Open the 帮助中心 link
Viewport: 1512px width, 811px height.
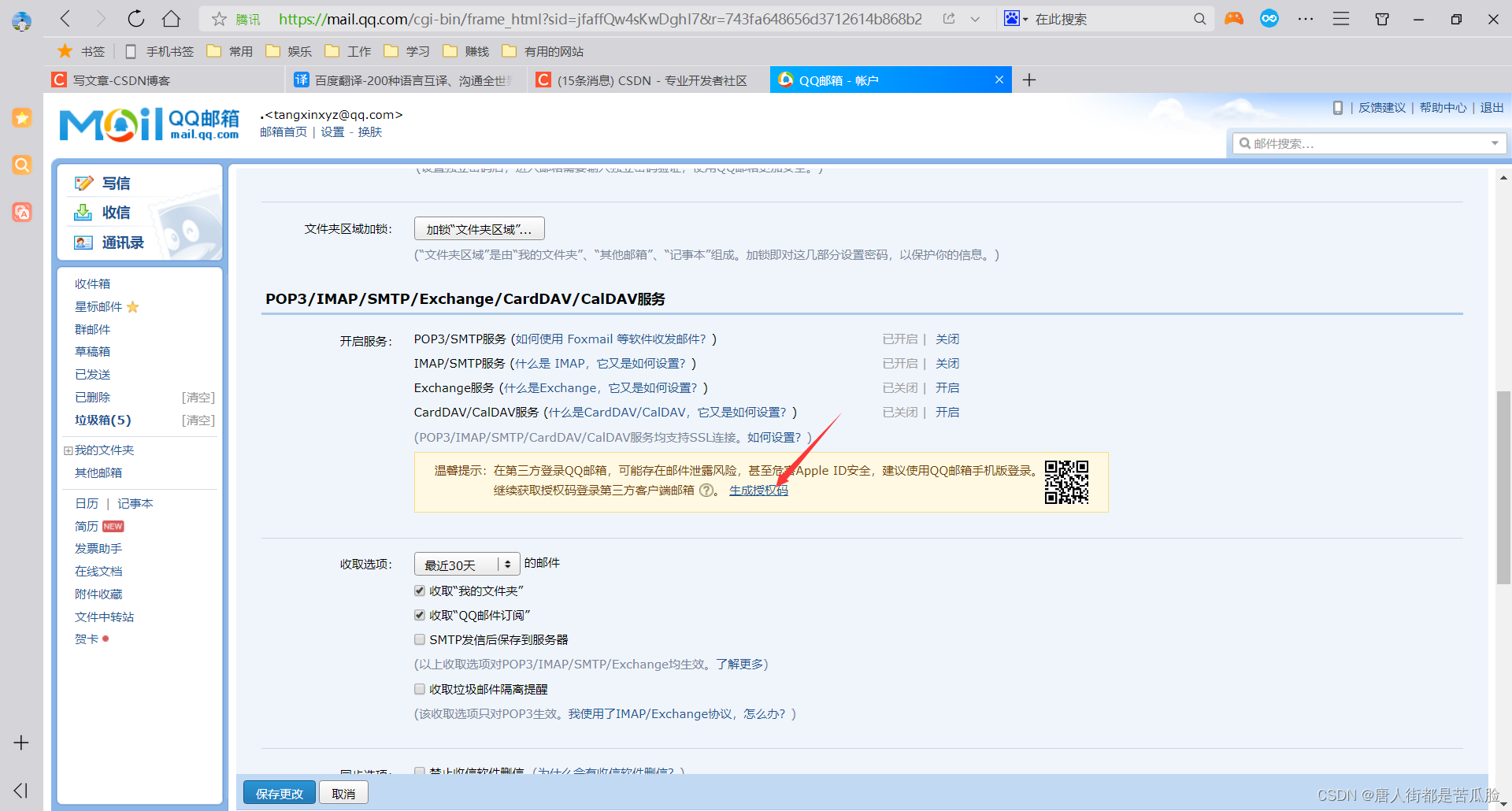point(1443,108)
